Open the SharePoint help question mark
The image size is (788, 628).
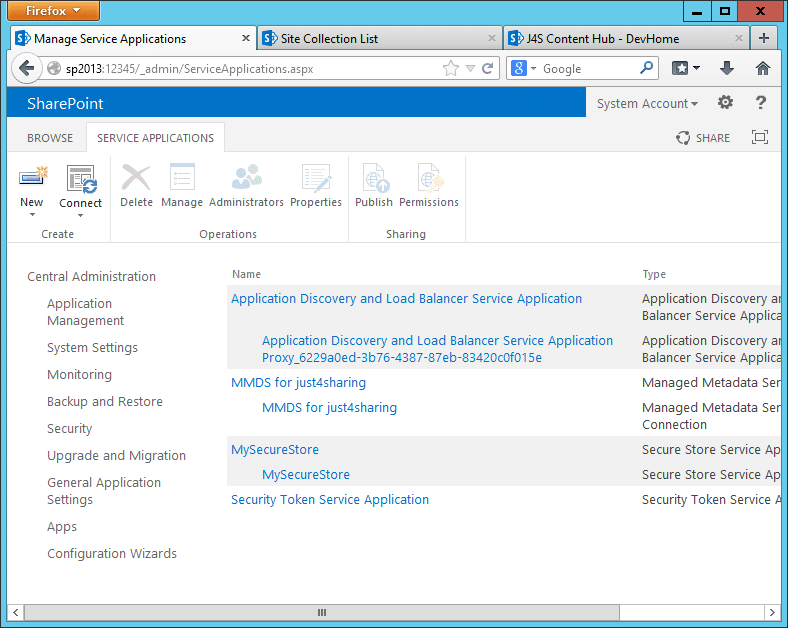pos(761,102)
